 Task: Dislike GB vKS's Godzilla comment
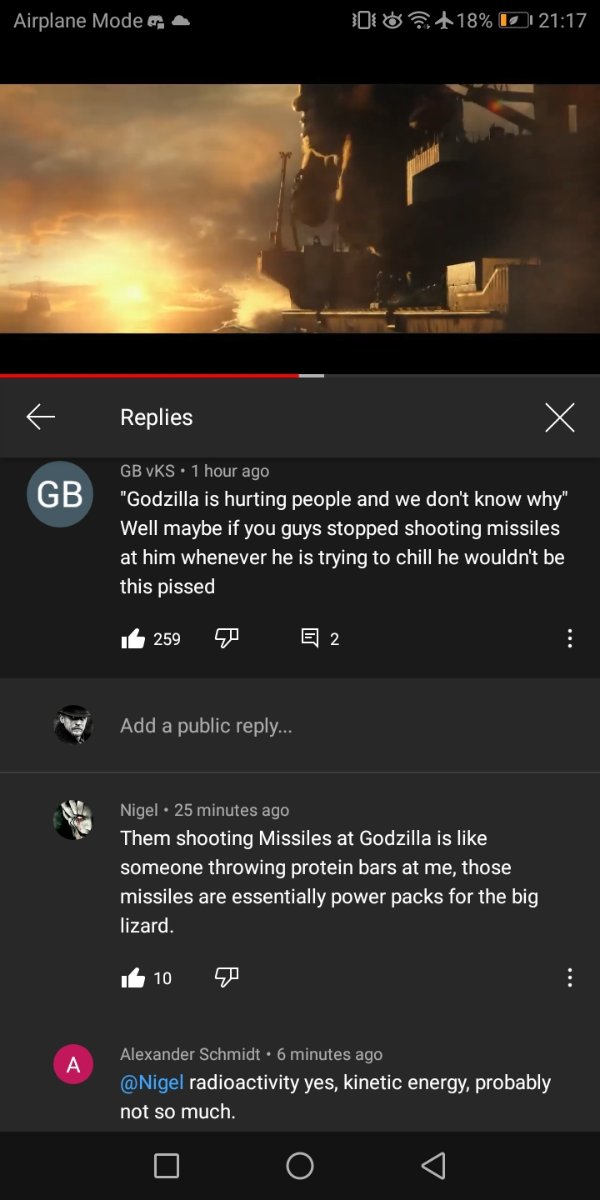[x=226, y=638]
